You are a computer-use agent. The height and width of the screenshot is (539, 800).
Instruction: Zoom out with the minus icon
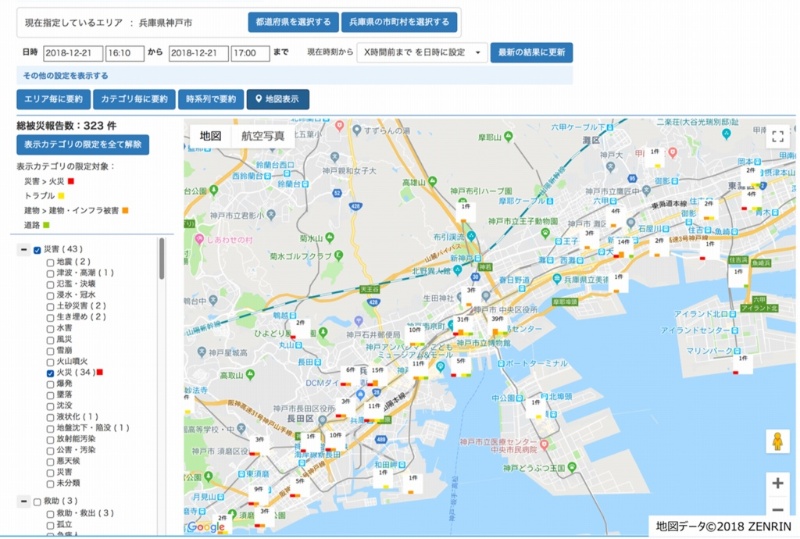(x=777, y=510)
